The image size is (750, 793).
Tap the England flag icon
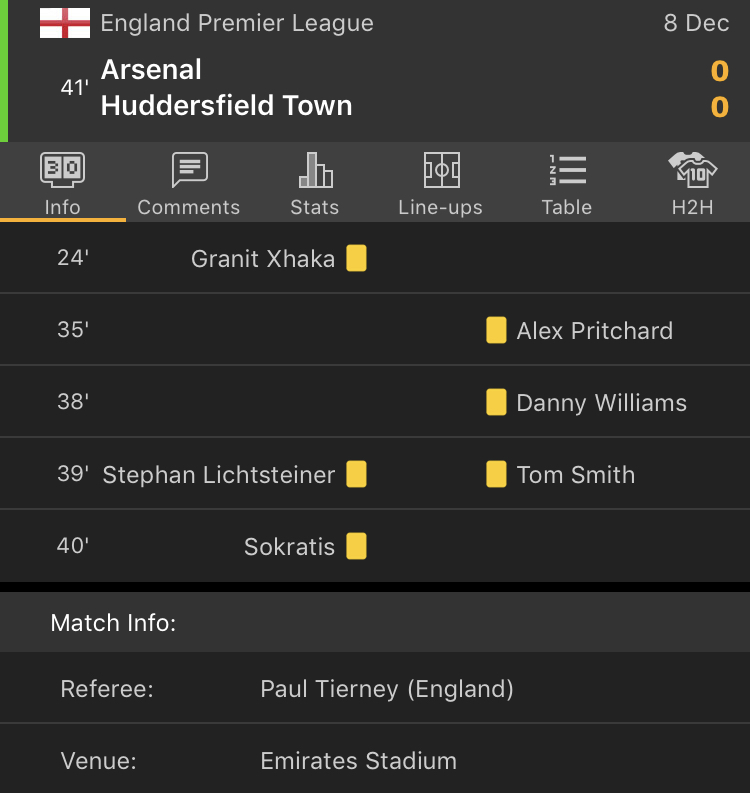click(65, 23)
